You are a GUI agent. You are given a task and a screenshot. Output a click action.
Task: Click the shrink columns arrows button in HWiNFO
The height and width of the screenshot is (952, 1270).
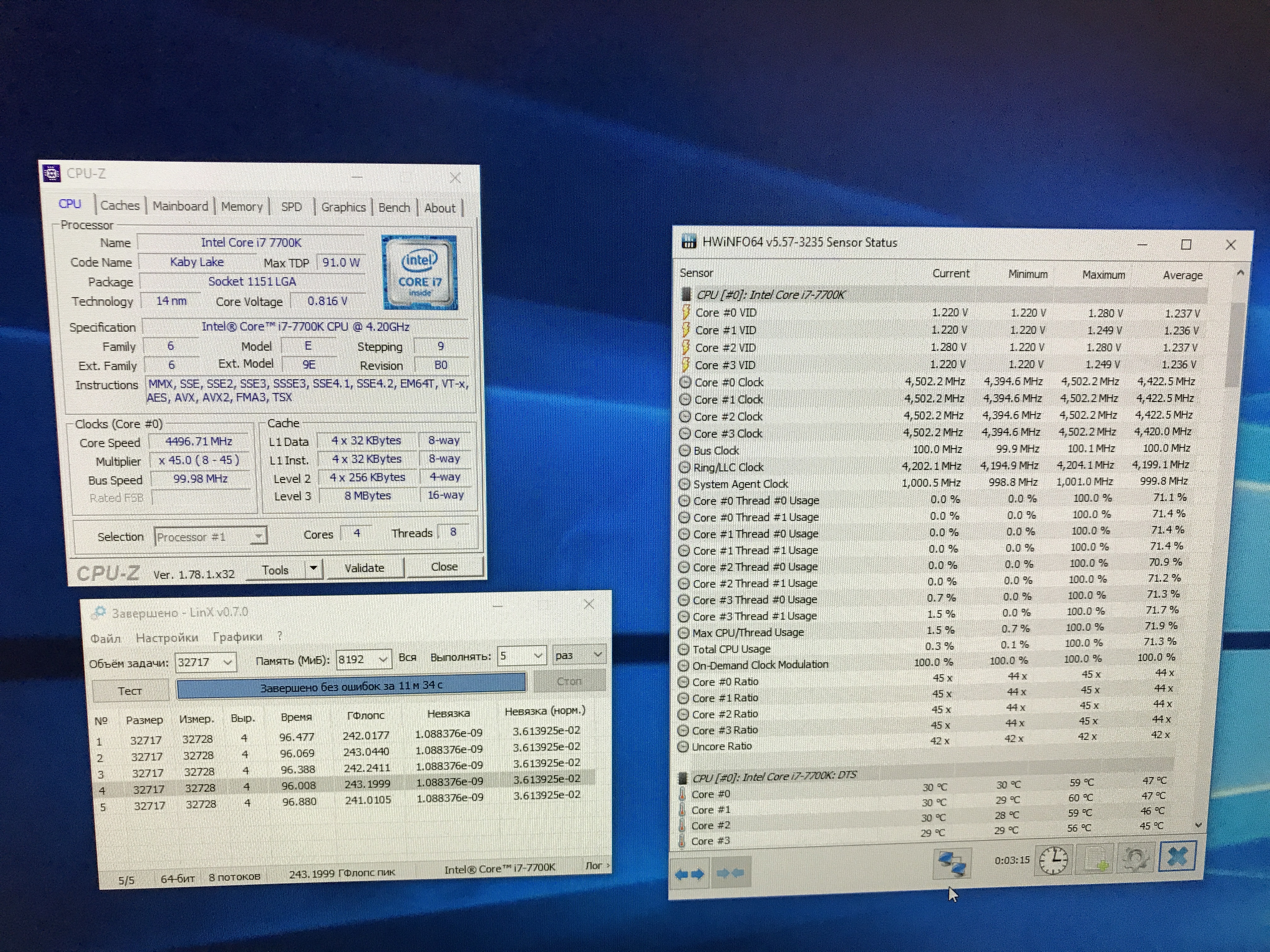(x=730, y=873)
